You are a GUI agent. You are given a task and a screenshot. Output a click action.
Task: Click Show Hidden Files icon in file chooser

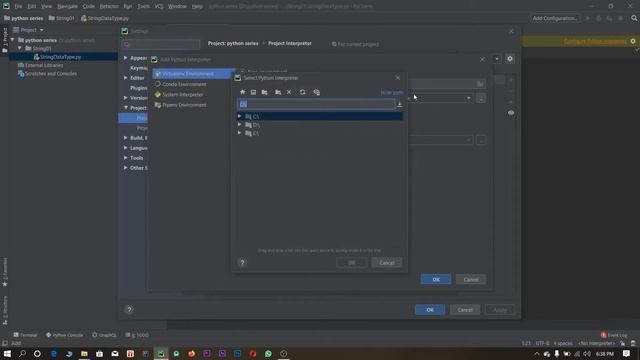point(316,92)
